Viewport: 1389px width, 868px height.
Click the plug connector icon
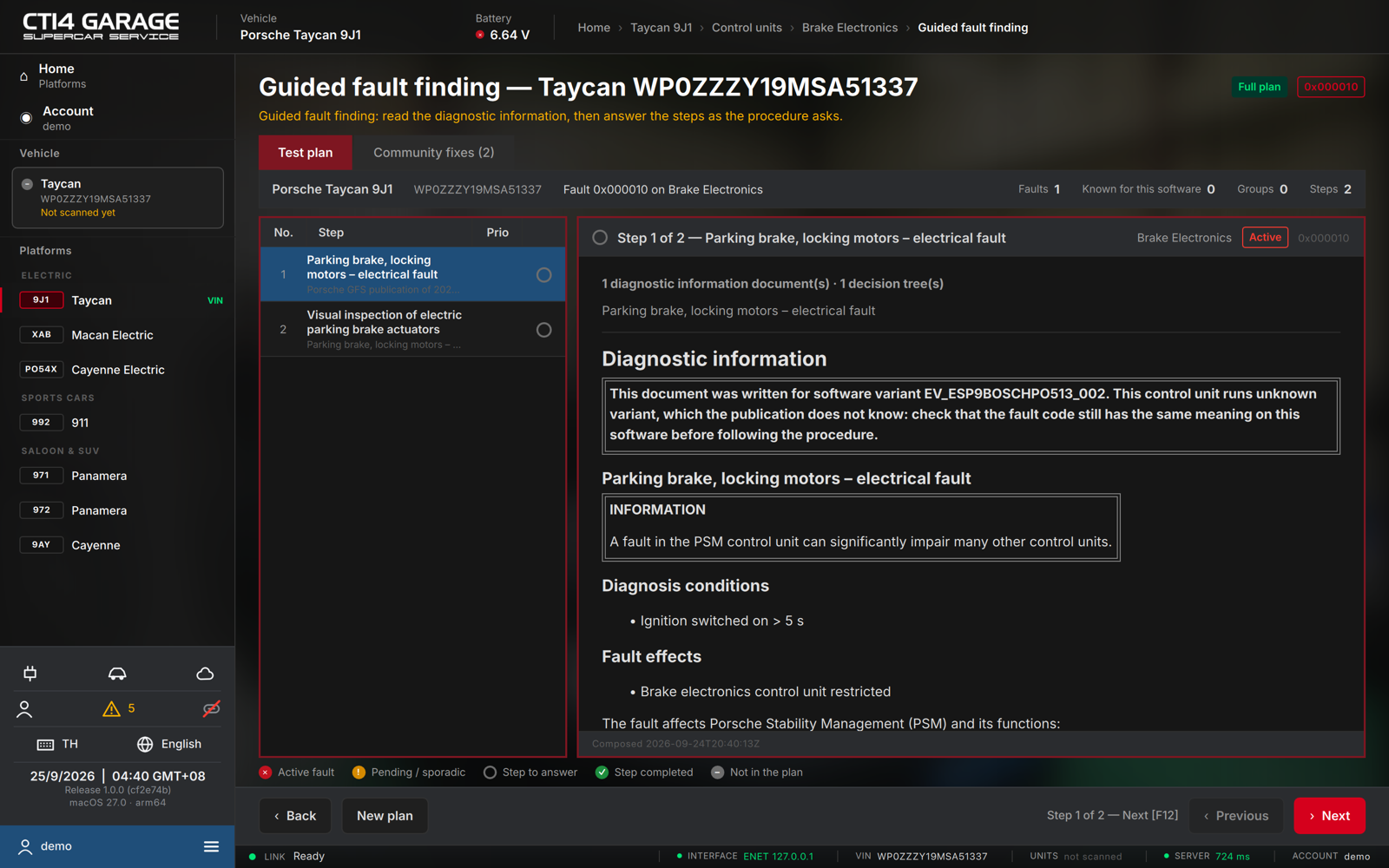[30, 674]
